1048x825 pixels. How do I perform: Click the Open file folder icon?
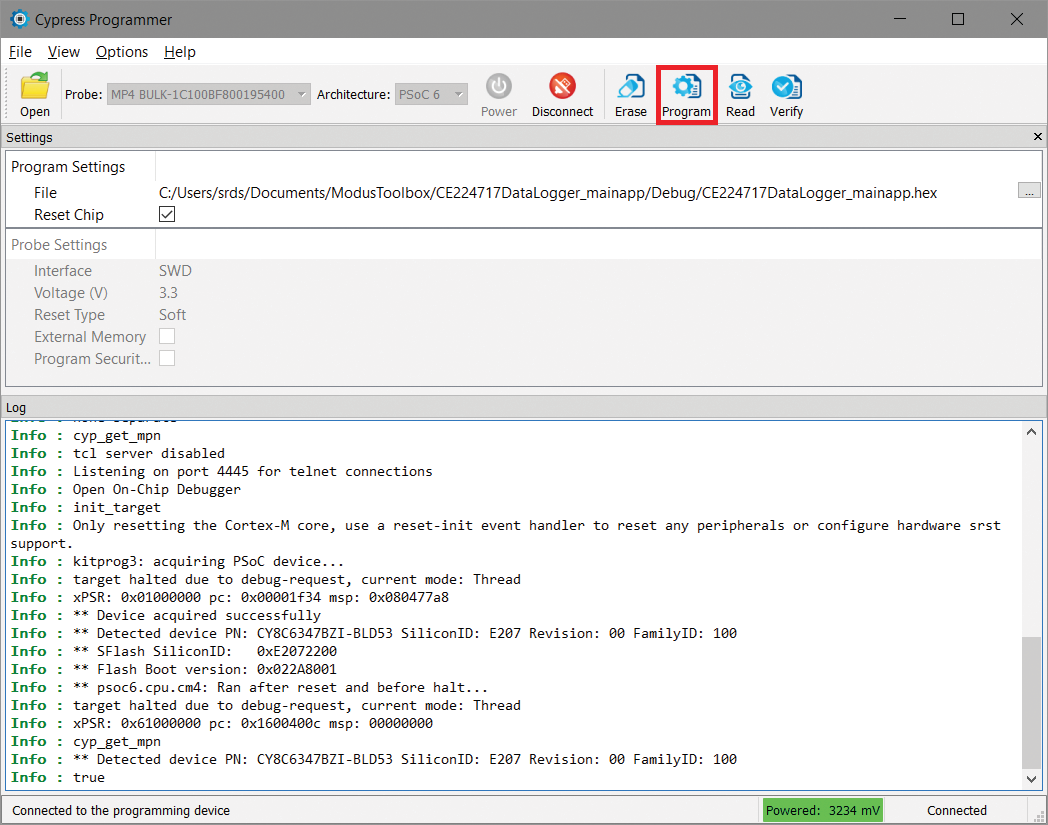[35, 88]
